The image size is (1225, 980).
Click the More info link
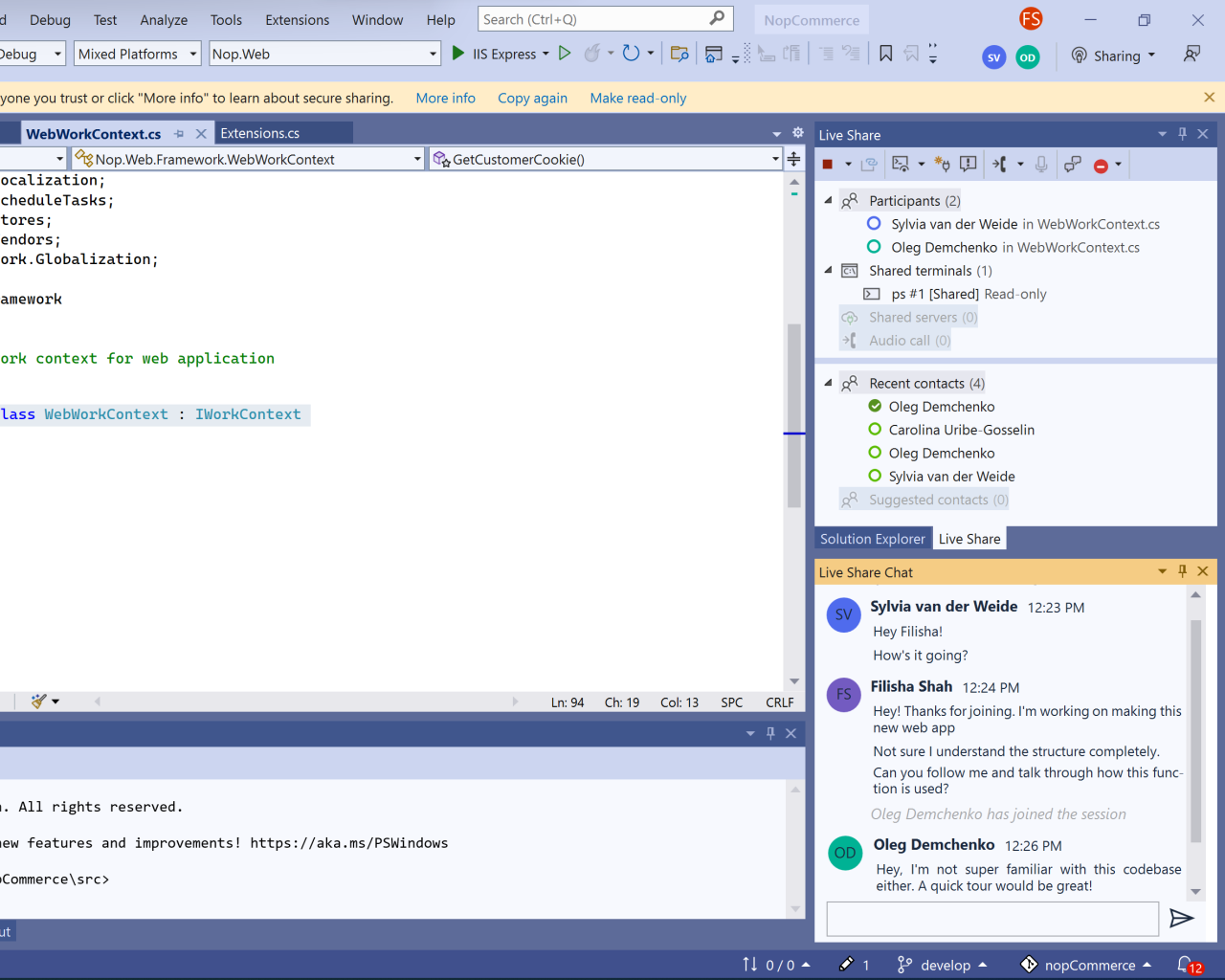coord(445,98)
